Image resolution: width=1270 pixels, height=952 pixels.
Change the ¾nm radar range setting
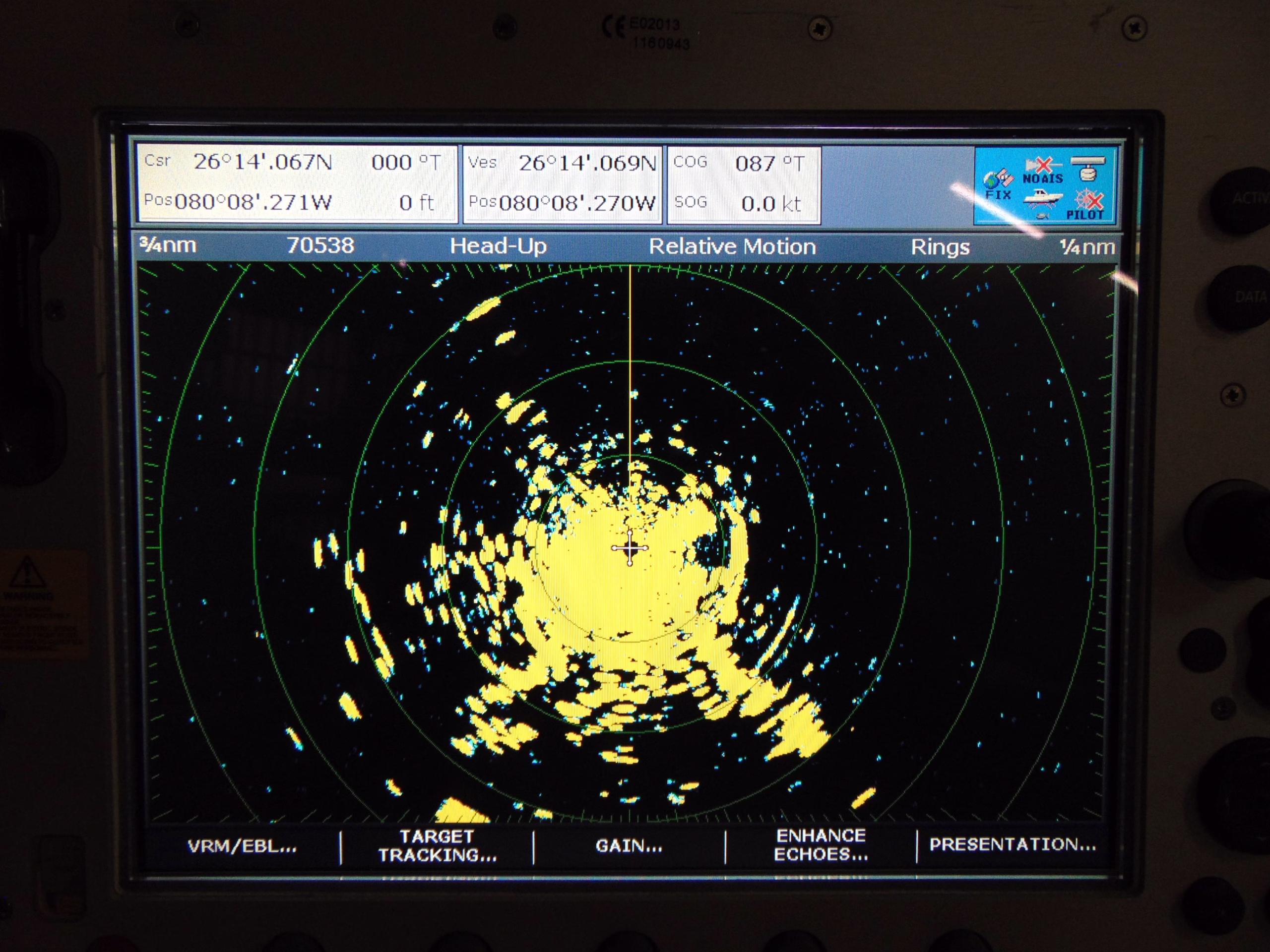(x=168, y=245)
